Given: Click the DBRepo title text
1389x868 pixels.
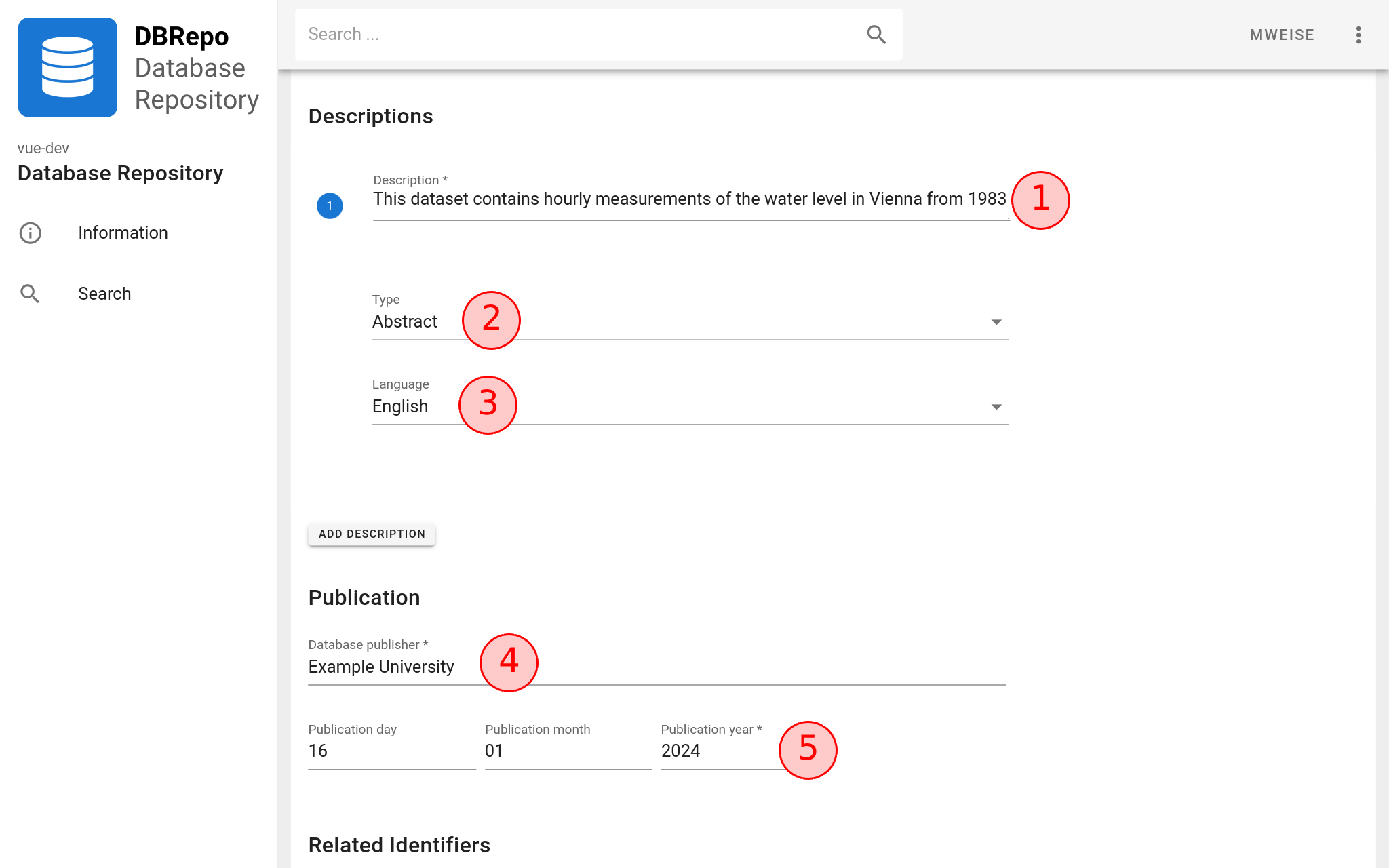Looking at the screenshot, I should (x=181, y=37).
